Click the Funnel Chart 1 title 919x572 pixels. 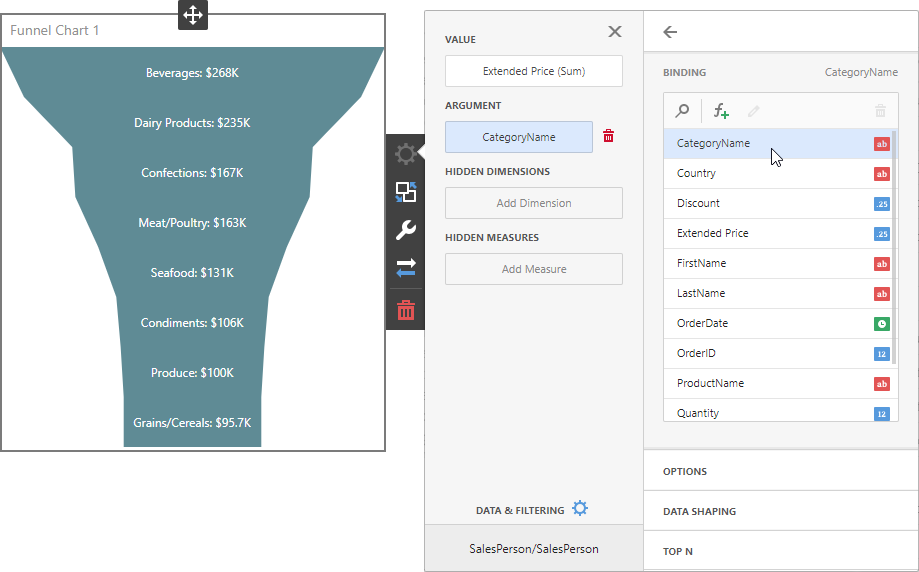pos(55,30)
